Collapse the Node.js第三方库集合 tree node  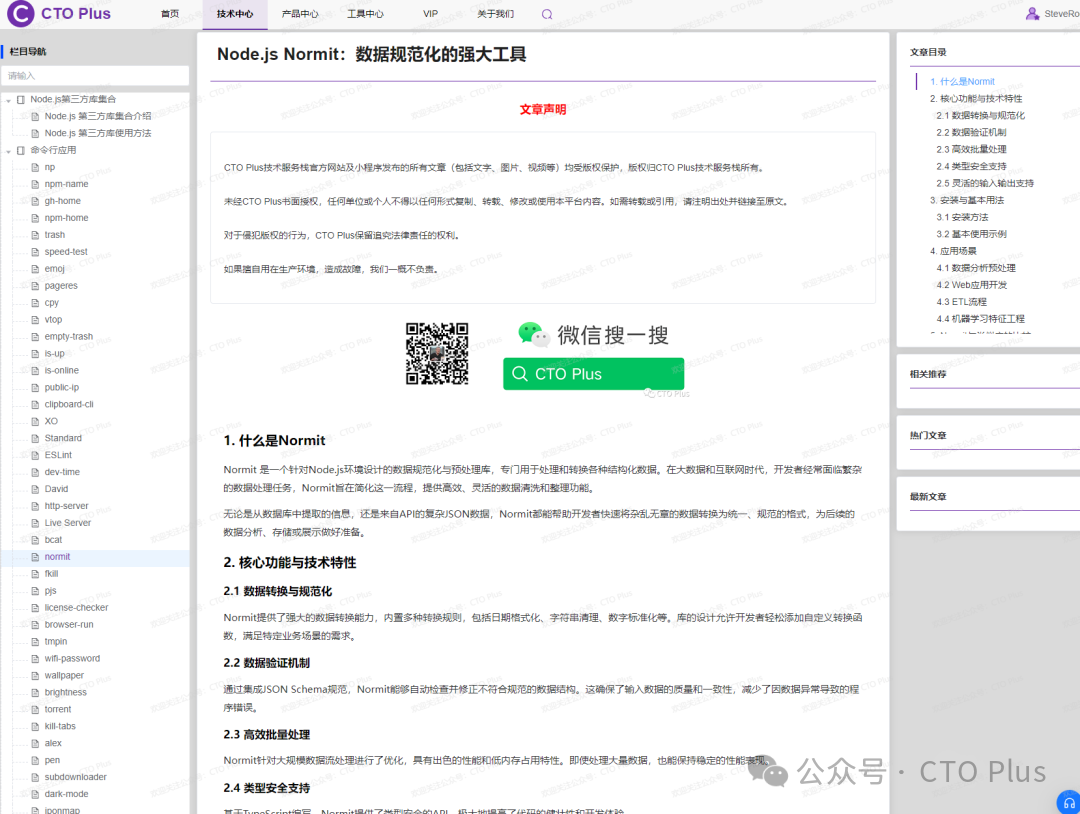point(8,100)
